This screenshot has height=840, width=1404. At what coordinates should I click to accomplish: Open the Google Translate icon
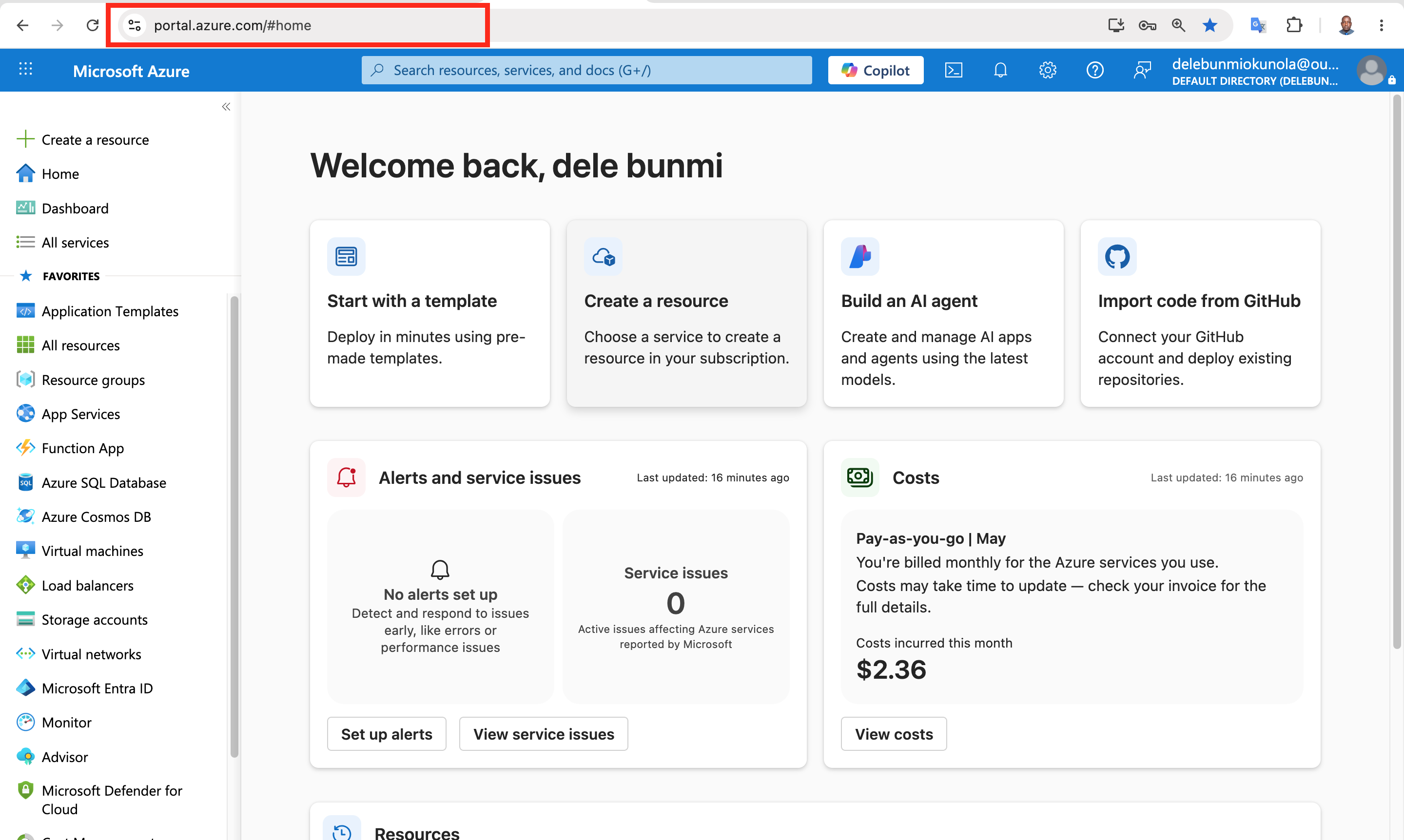pyautogui.click(x=1257, y=25)
